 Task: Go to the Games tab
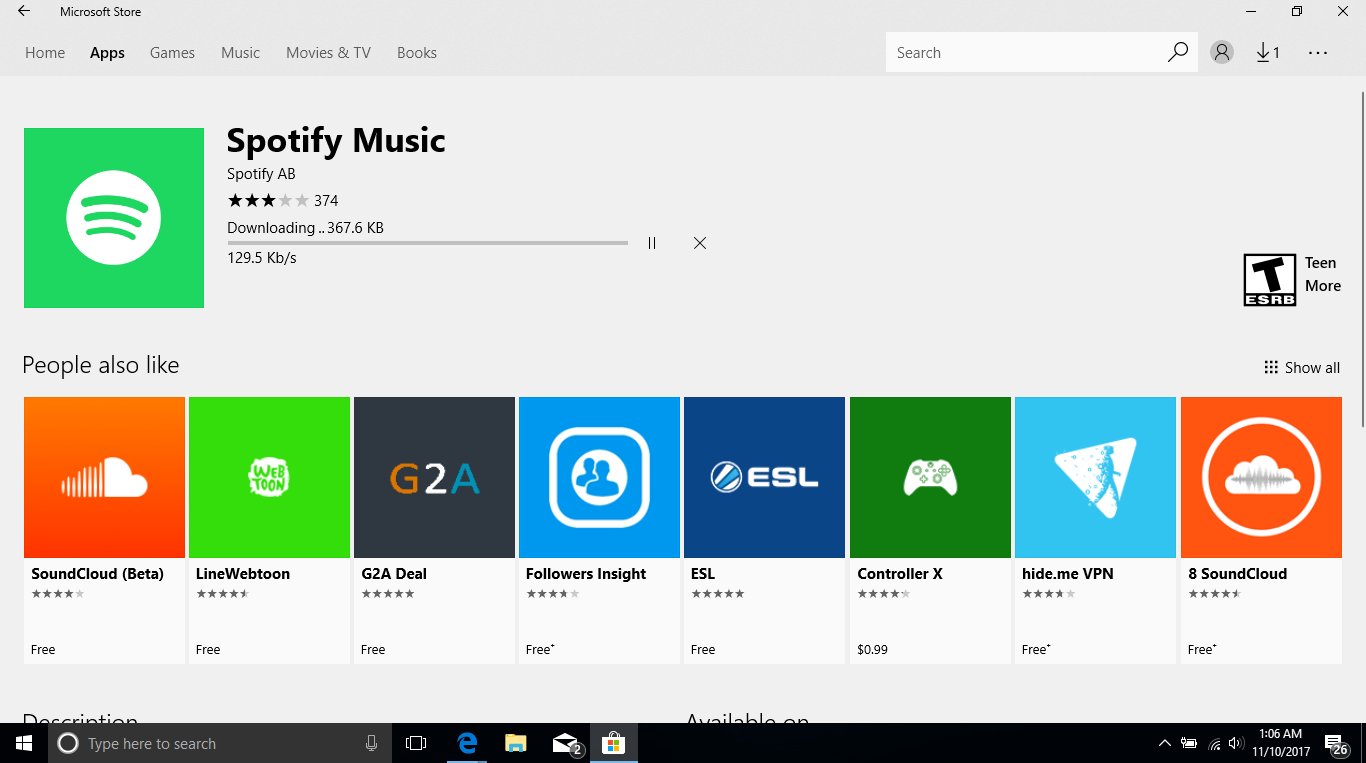tap(172, 53)
